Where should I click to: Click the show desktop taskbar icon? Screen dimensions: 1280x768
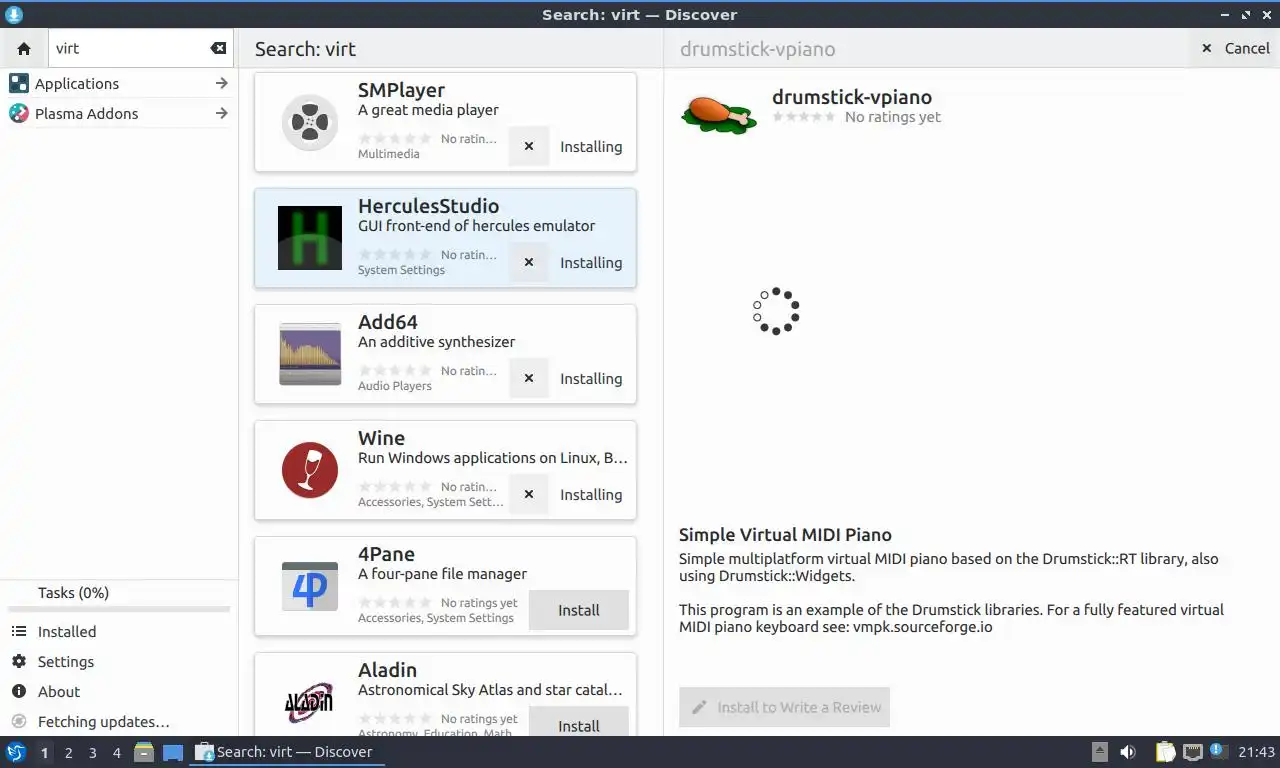click(x=173, y=752)
